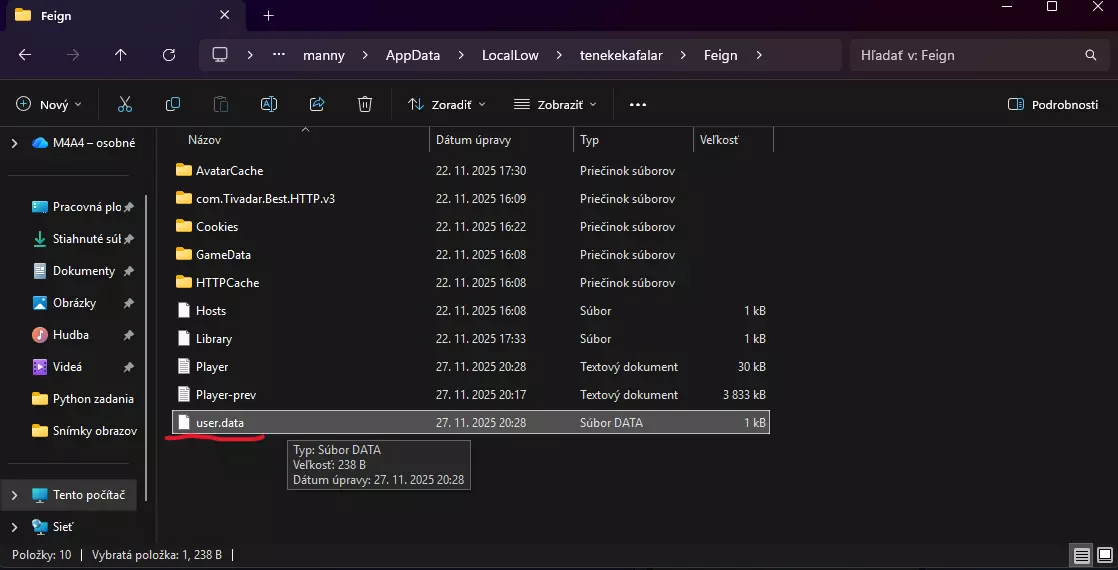The width and height of the screenshot is (1118, 570).
Task: Select the AvatarCache folder icon
Action: (x=184, y=171)
